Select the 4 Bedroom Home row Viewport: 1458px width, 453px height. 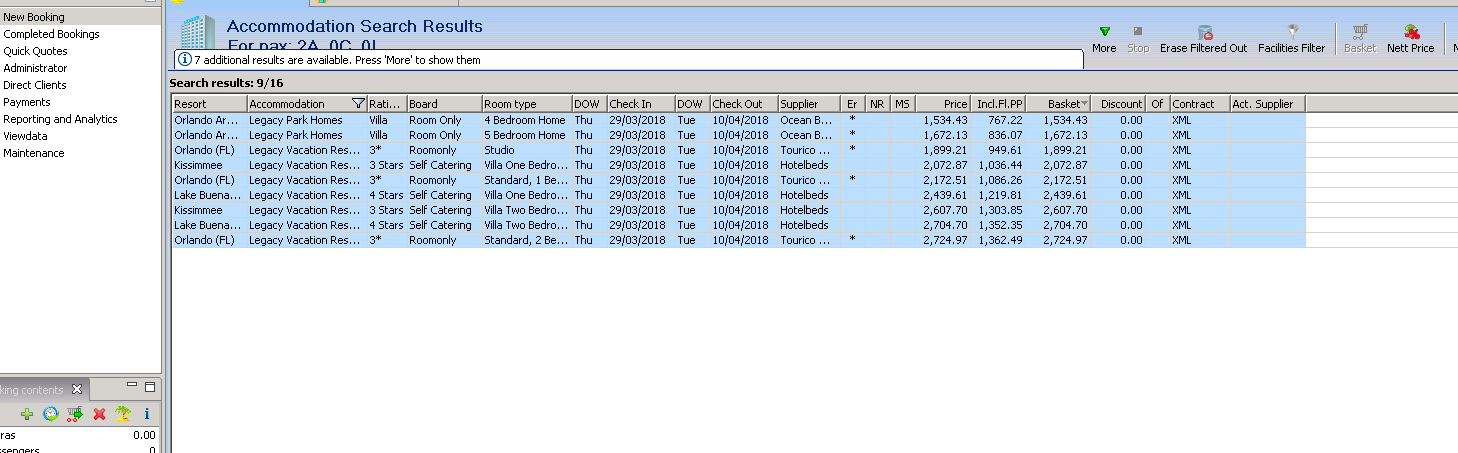click(x=738, y=120)
